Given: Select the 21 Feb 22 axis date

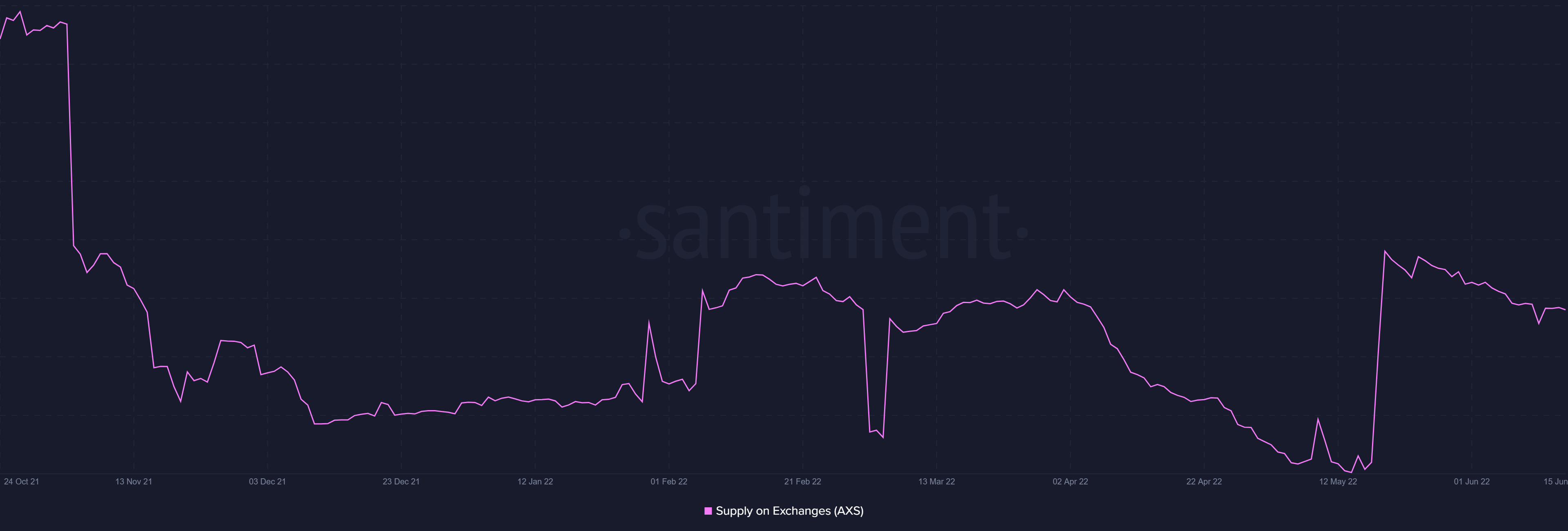Looking at the screenshot, I should click(802, 482).
